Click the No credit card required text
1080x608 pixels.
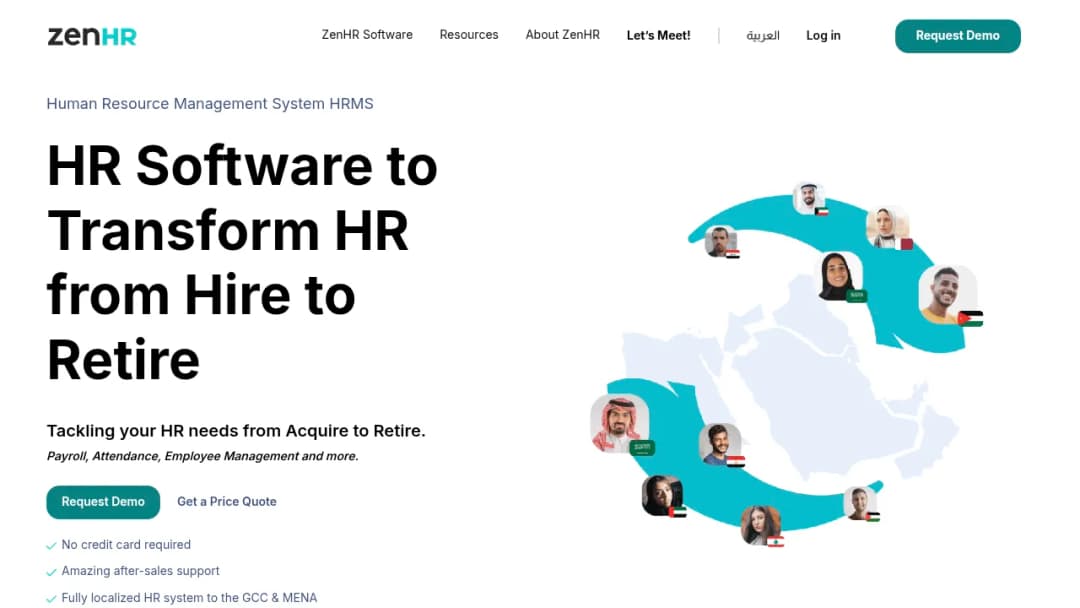(126, 545)
